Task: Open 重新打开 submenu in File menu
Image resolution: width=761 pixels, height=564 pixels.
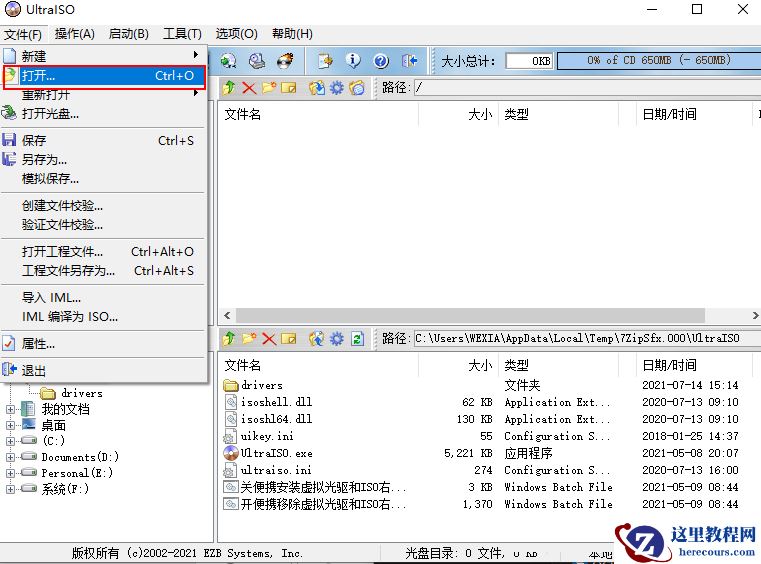Action: 103,94
